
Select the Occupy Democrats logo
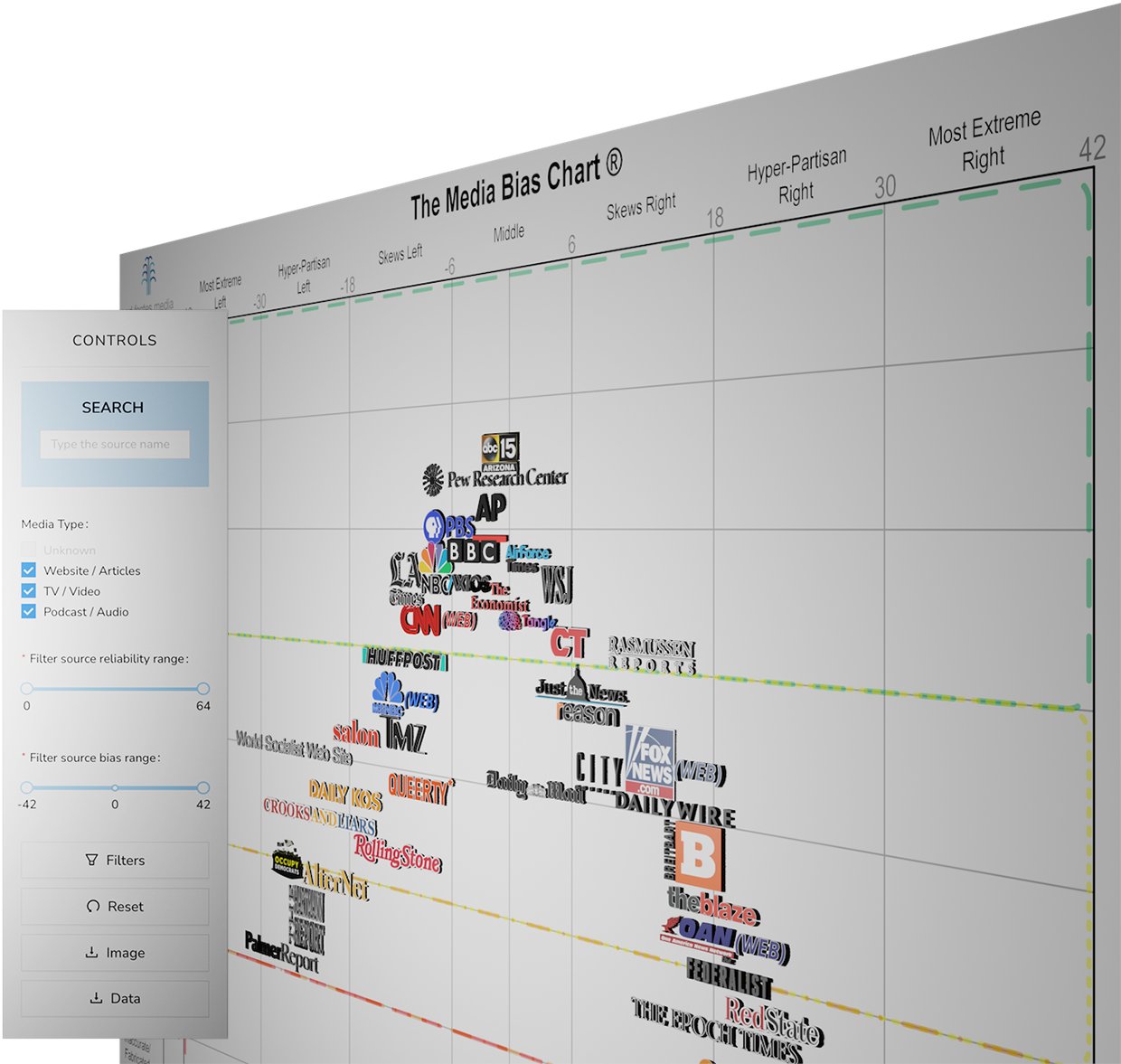[x=287, y=862]
